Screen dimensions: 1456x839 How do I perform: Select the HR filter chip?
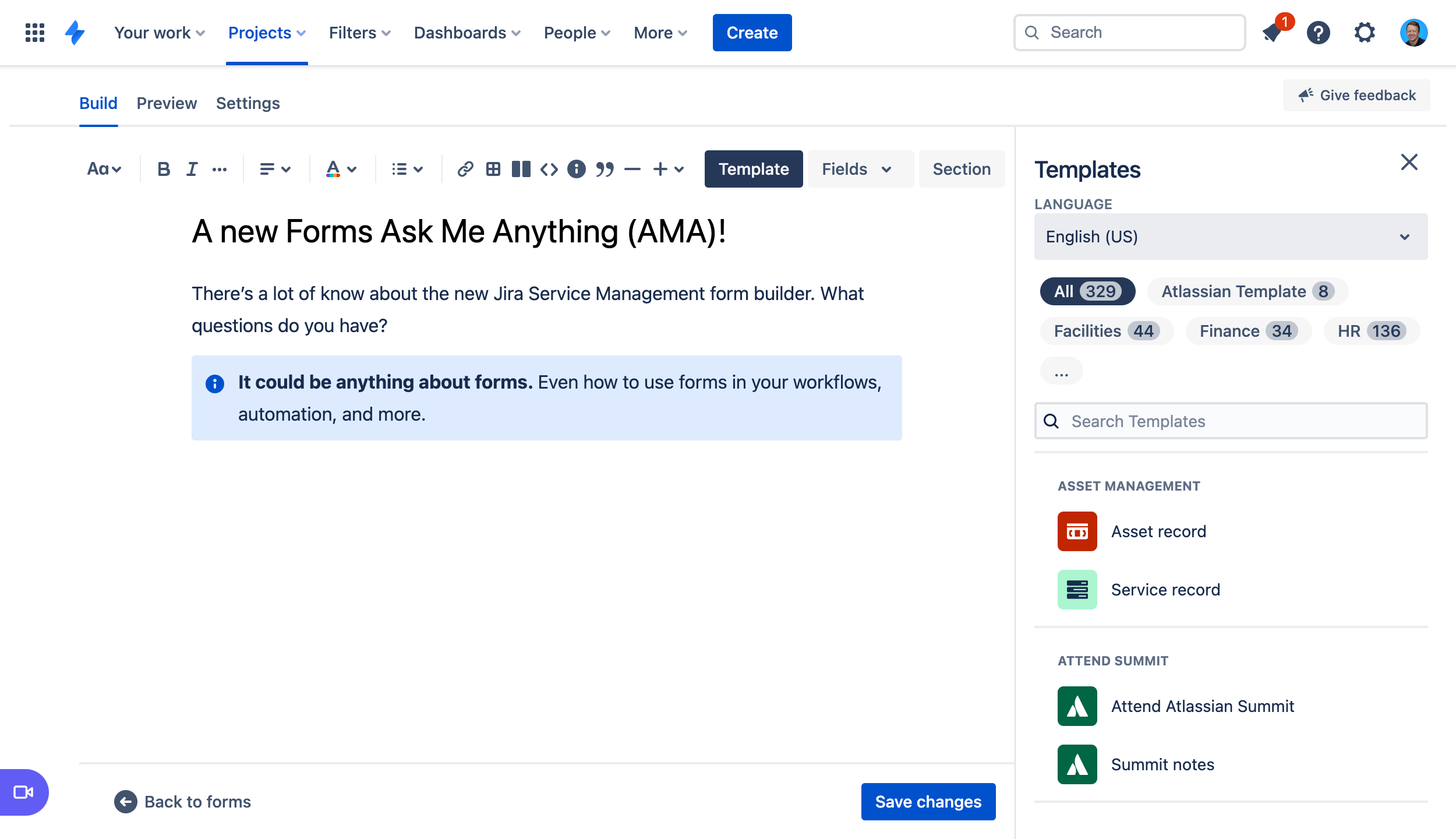point(1372,331)
